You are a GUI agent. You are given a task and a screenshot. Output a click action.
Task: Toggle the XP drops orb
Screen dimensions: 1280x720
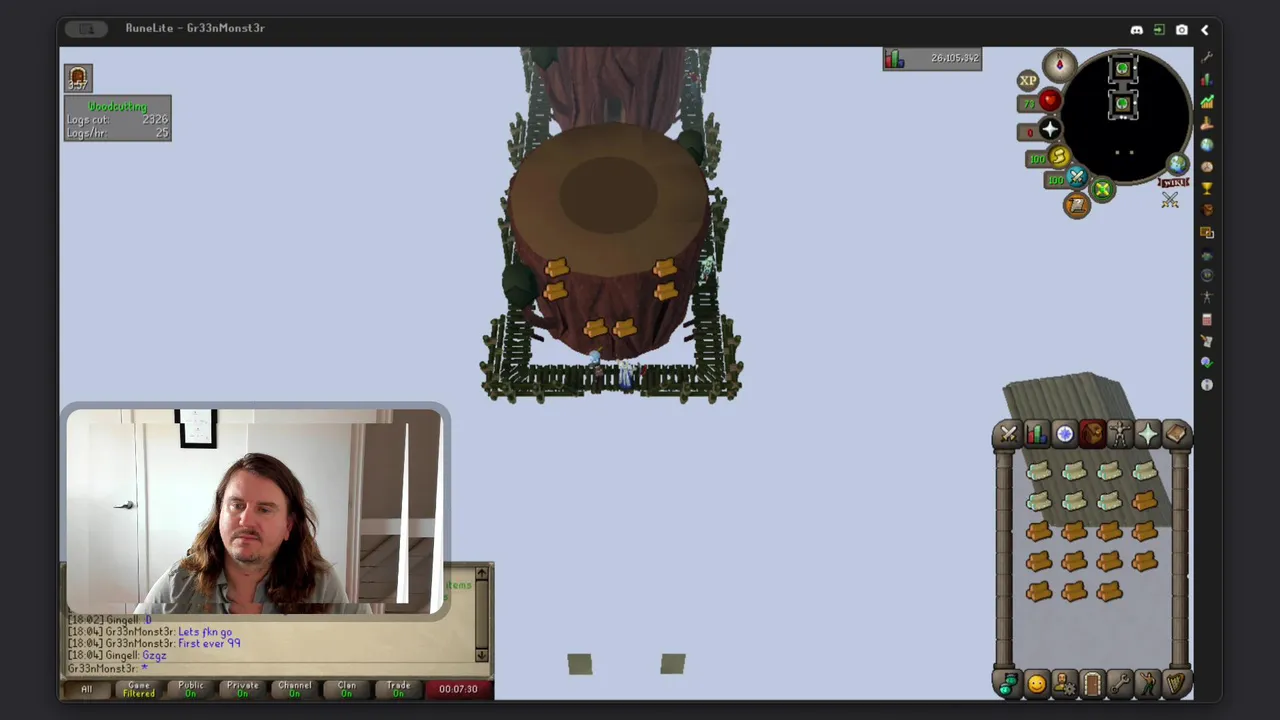tap(1028, 81)
